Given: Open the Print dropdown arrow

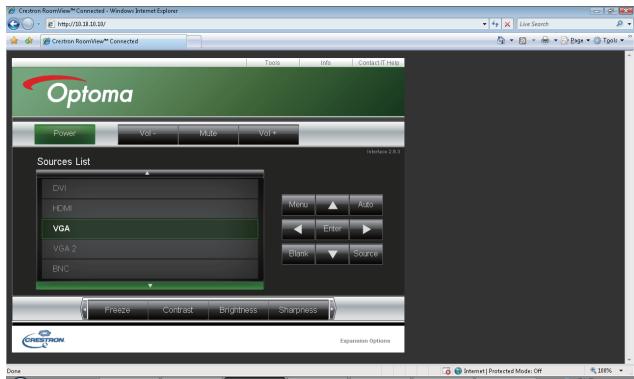Looking at the screenshot, I should [555, 40].
